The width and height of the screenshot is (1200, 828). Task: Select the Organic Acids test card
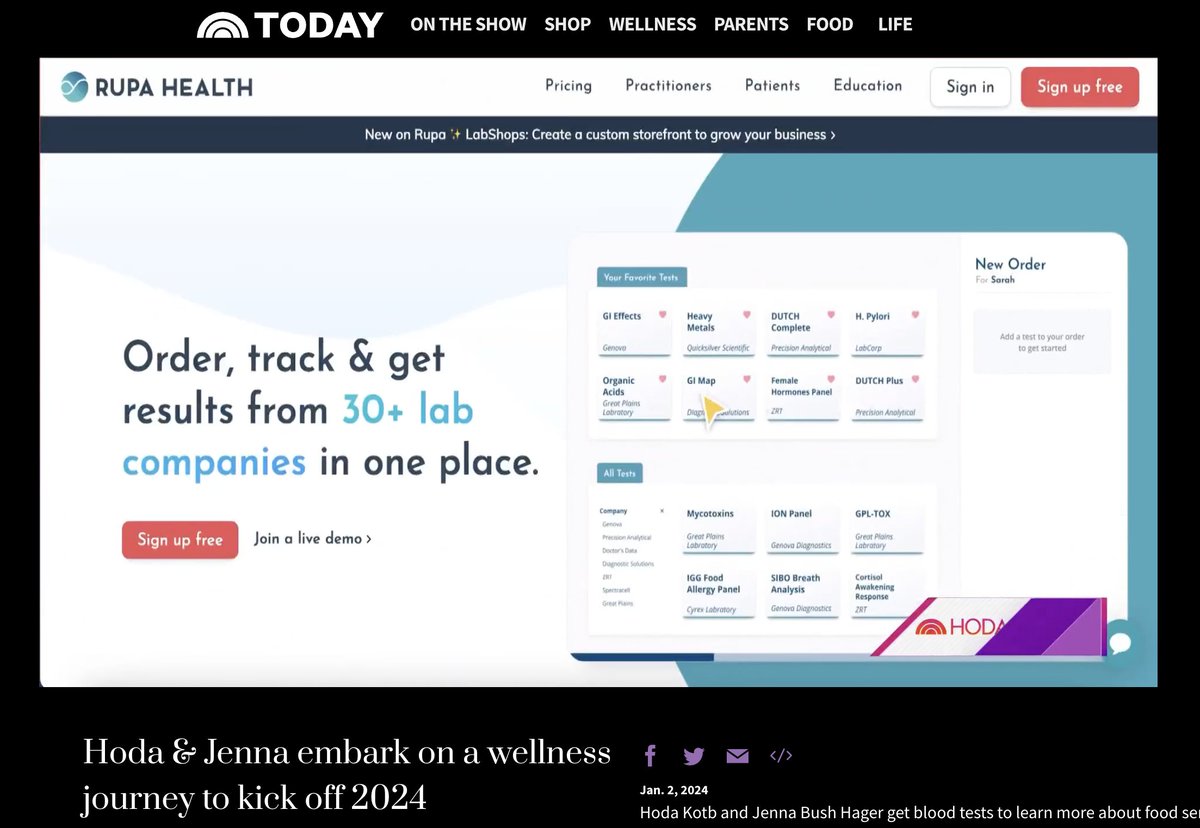point(635,396)
